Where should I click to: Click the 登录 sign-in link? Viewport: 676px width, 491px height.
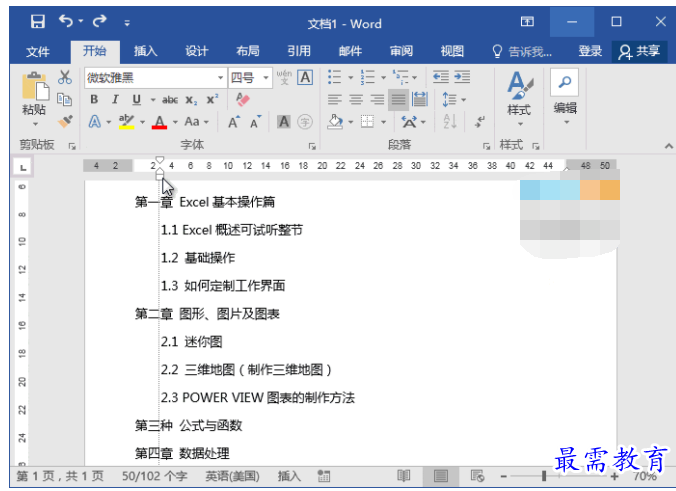590,51
